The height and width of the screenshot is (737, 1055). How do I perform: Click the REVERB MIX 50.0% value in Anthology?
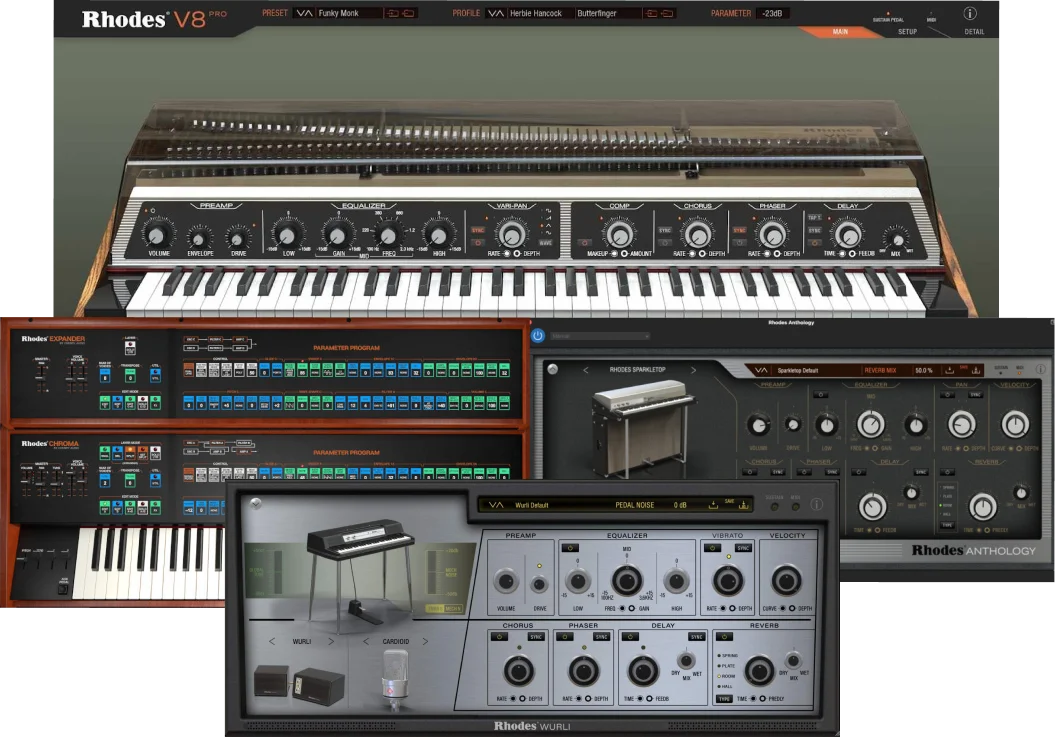(x=923, y=369)
